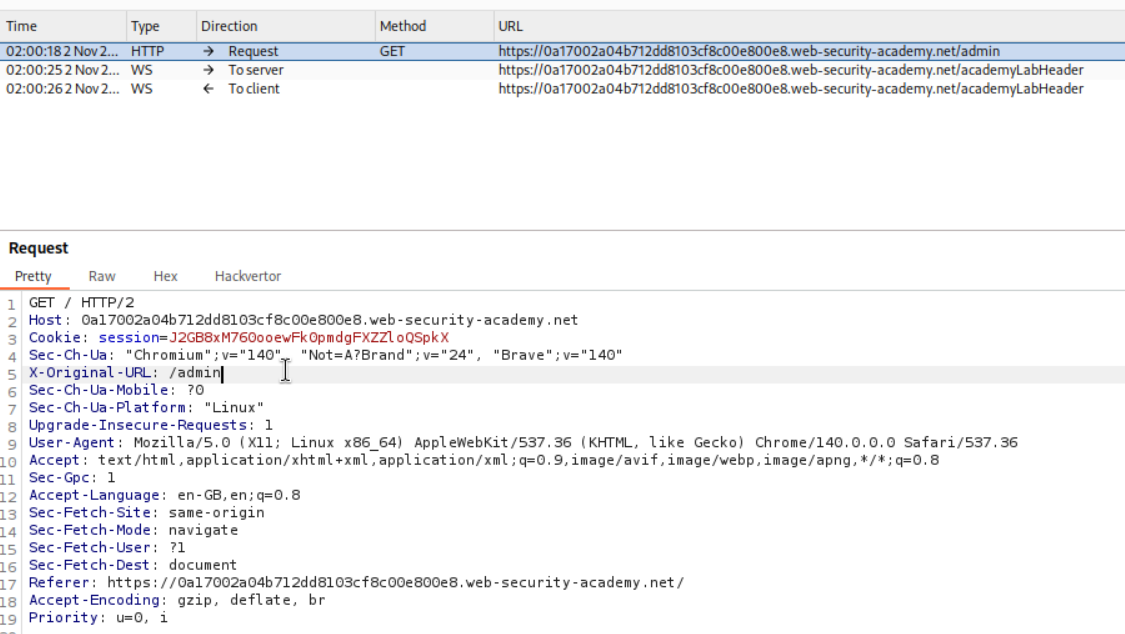The height and width of the screenshot is (634, 1125).
Task: Select the /admin URL in first row
Action: point(748,51)
